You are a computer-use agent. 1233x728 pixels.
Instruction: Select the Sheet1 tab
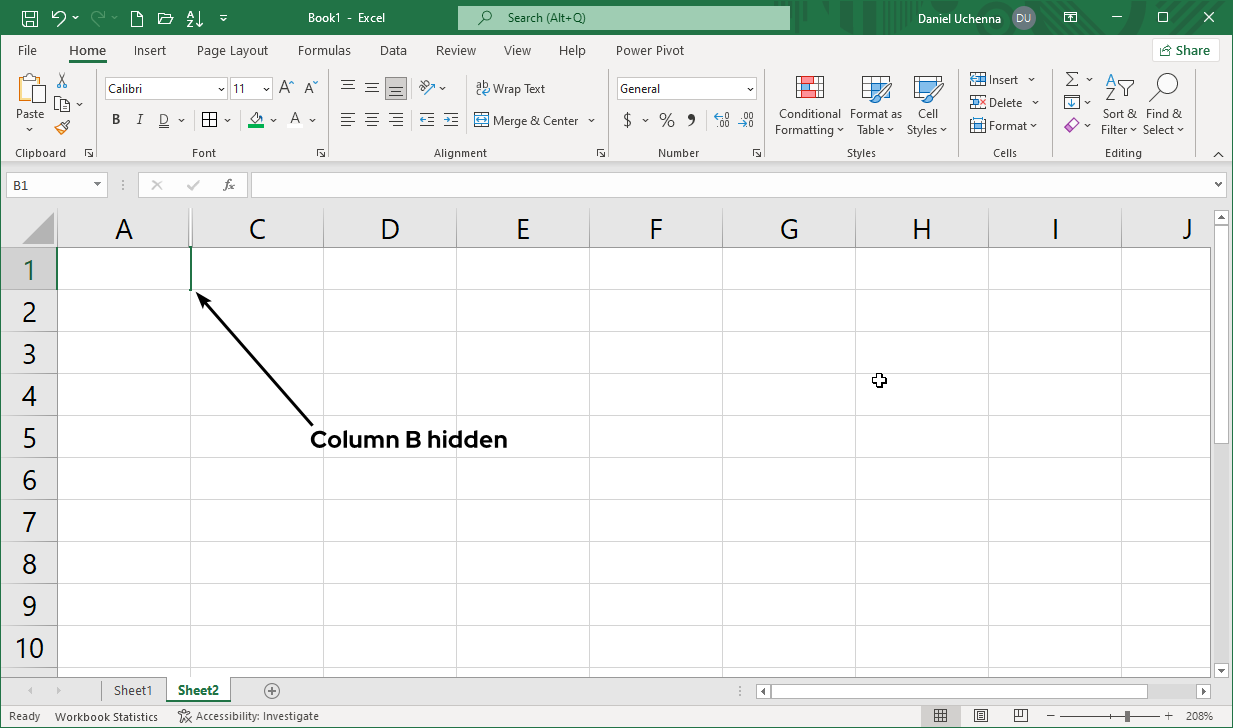[x=134, y=690]
